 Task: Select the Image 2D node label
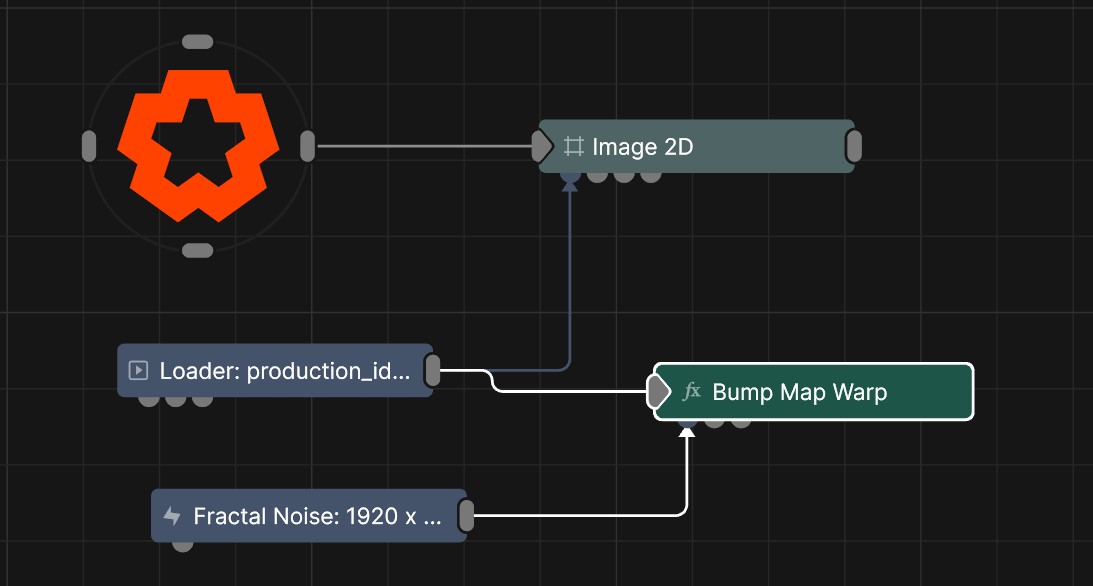click(x=642, y=147)
